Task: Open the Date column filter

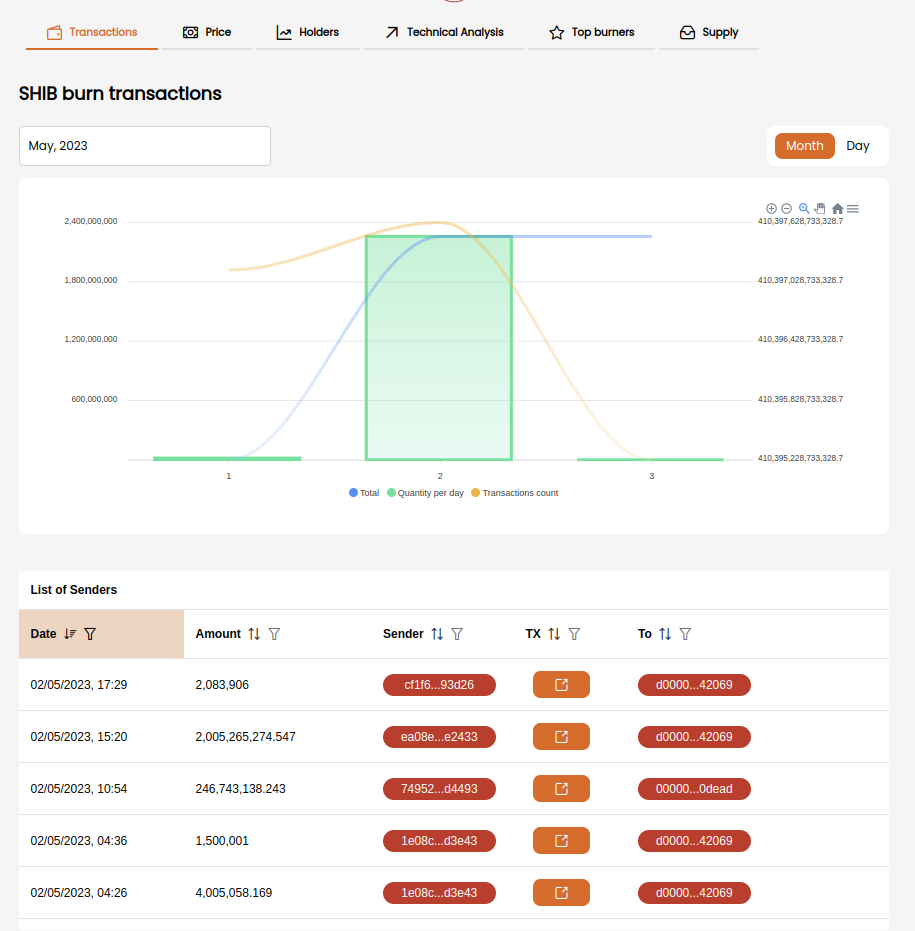Action: coord(90,634)
